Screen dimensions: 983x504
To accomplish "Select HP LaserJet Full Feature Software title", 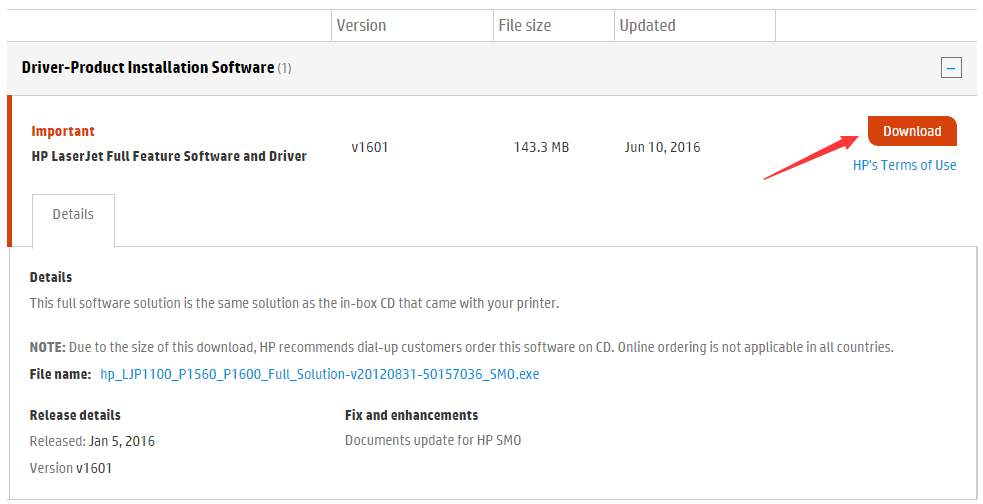I will [169, 156].
